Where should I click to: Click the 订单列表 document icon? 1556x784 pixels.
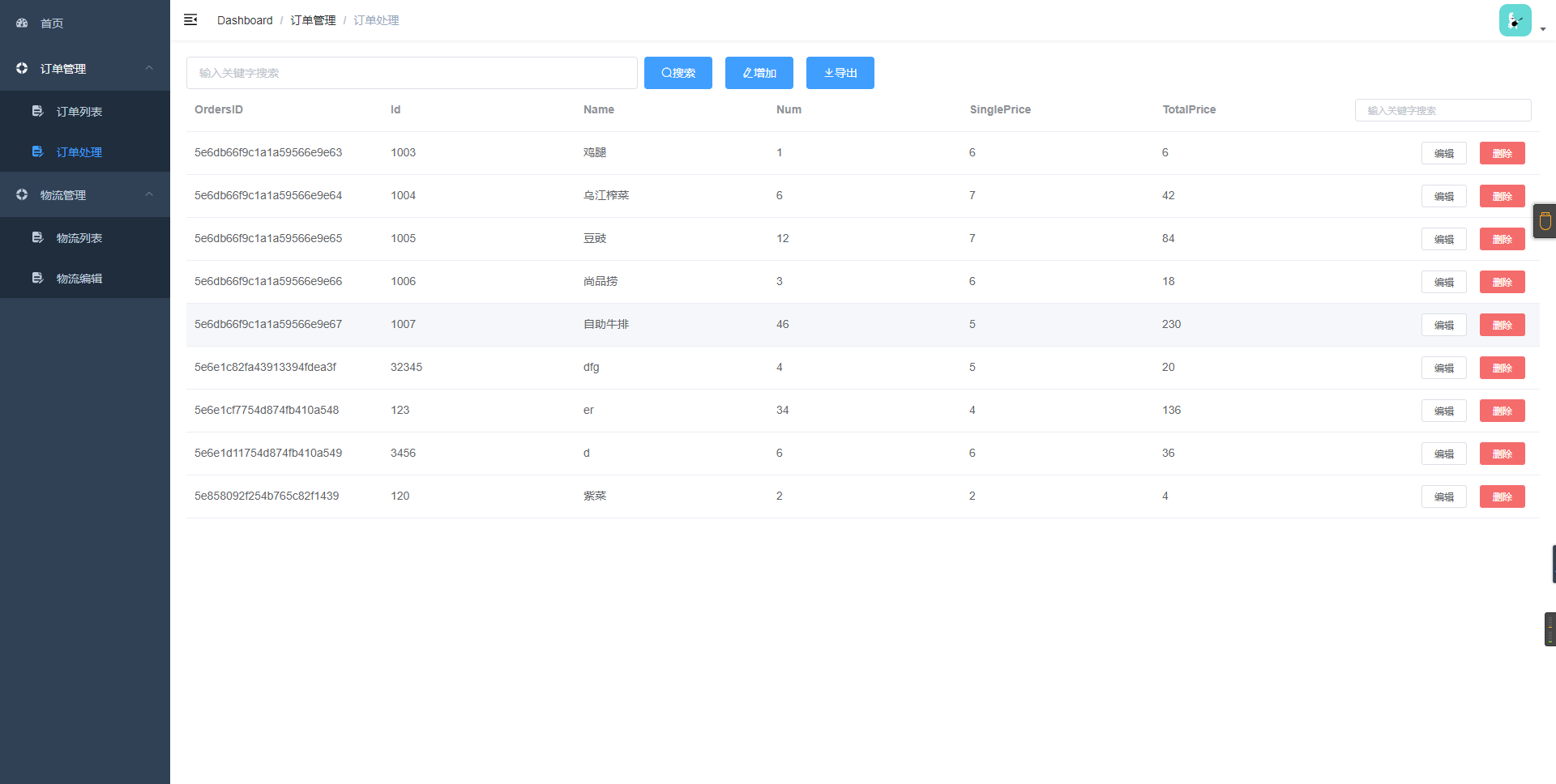[37, 111]
